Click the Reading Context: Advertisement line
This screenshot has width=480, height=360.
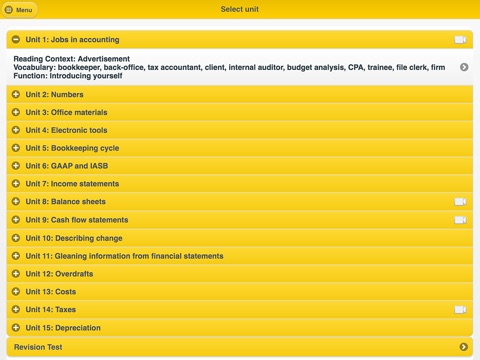click(x=72, y=59)
